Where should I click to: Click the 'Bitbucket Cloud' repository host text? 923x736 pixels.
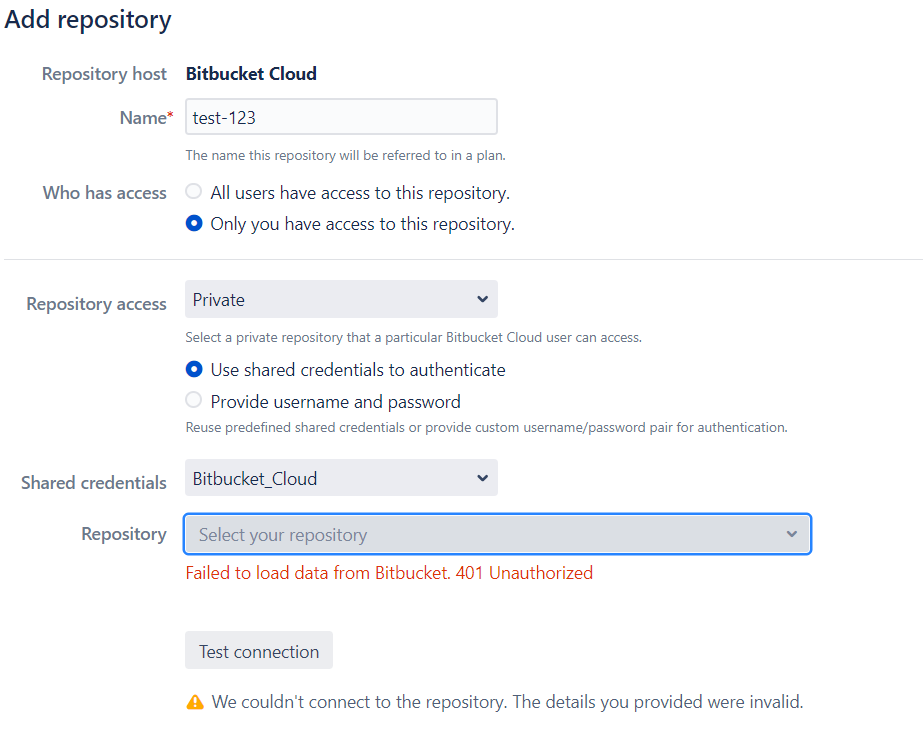tap(251, 74)
